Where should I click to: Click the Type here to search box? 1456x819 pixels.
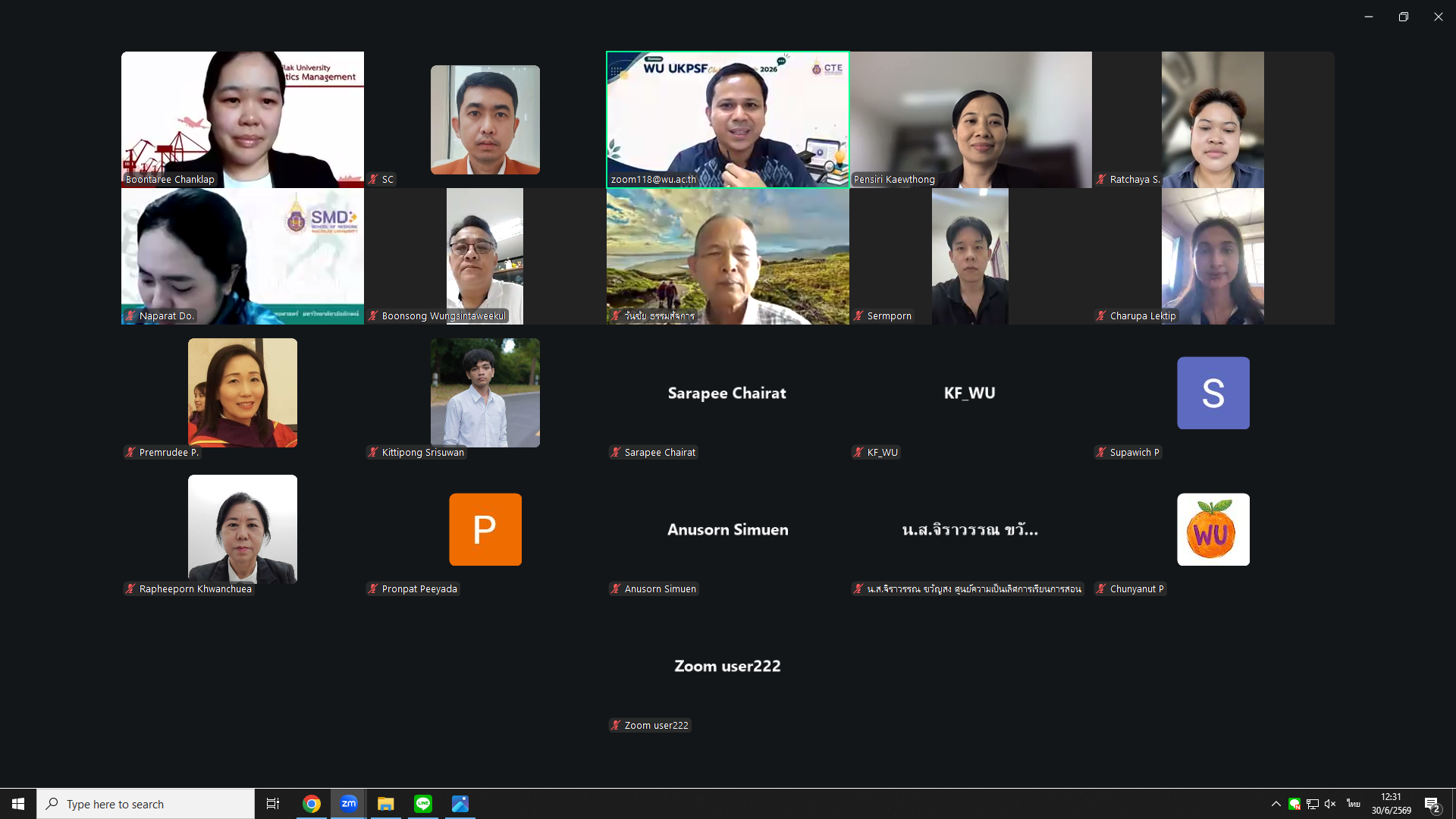[146, 804]
